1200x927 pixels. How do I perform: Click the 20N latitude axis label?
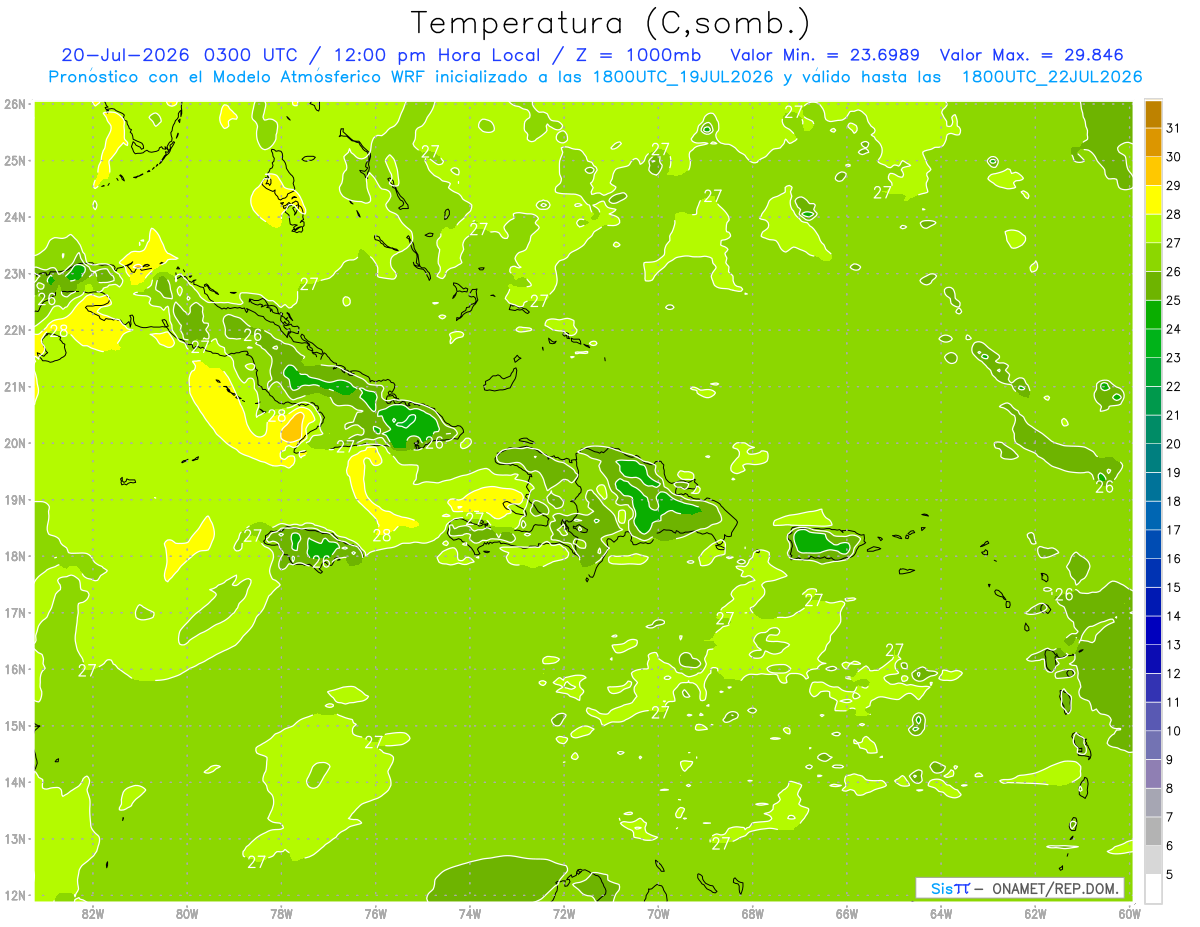click(x=14, y=443)
